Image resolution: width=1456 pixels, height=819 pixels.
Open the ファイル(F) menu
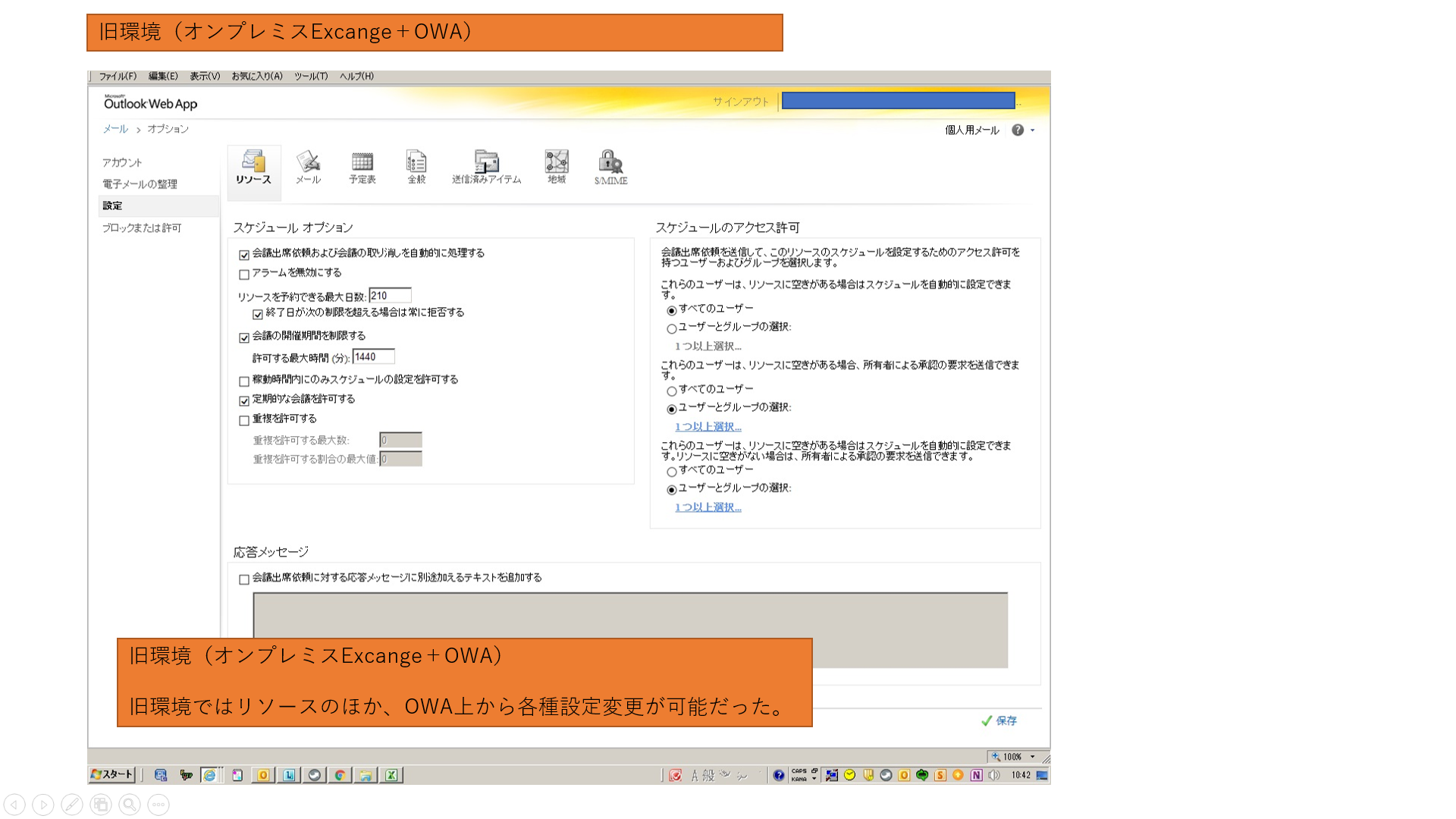click(x=118, y=77)
